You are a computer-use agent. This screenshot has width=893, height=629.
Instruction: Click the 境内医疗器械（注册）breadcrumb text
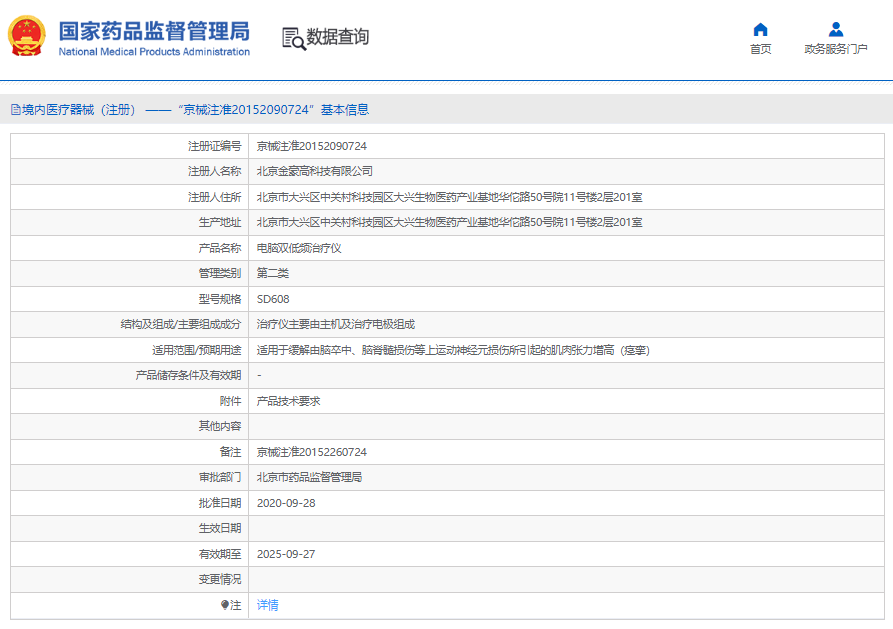tap(79, 109)
